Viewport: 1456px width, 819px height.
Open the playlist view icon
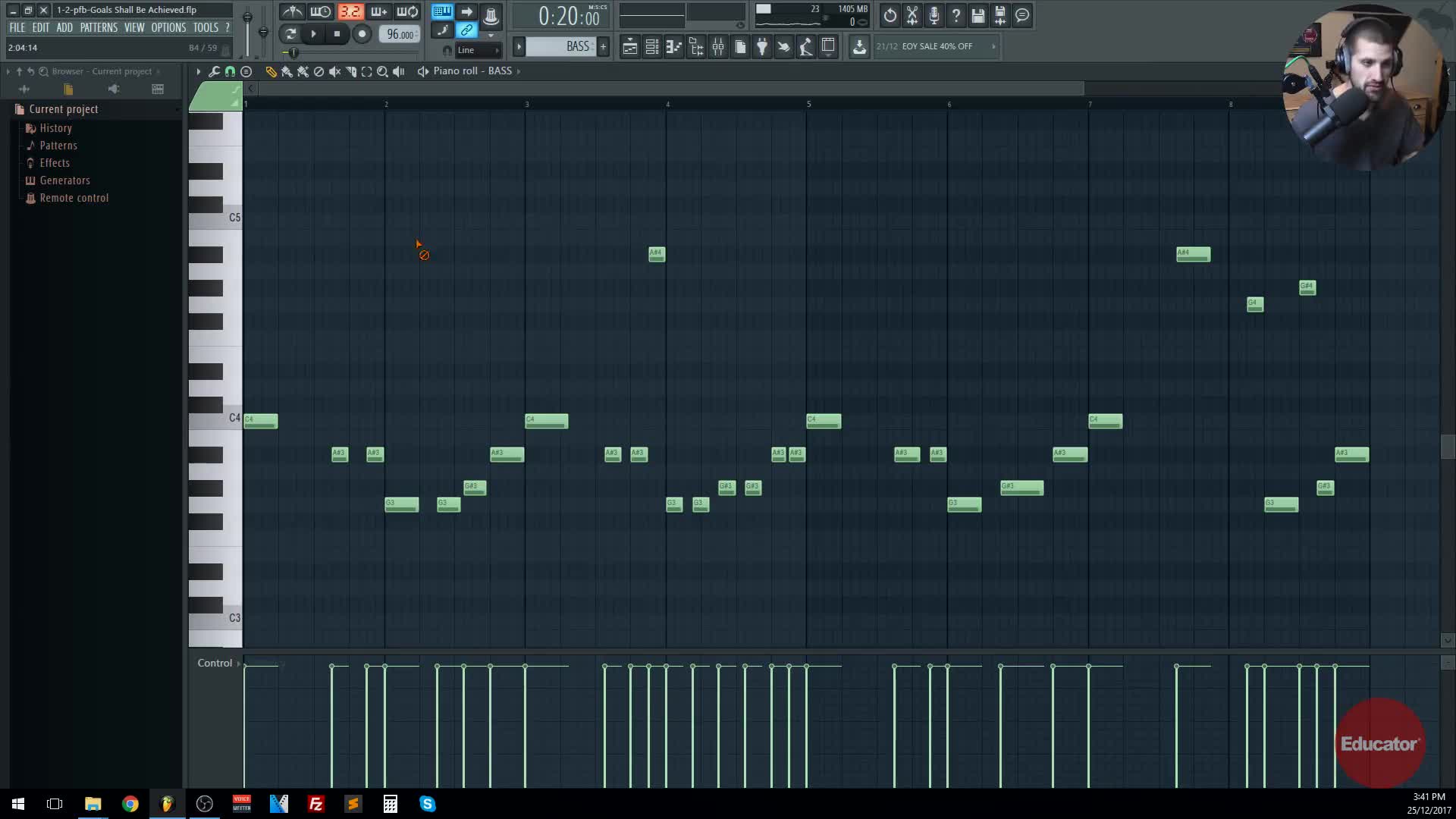coord(629,47)
